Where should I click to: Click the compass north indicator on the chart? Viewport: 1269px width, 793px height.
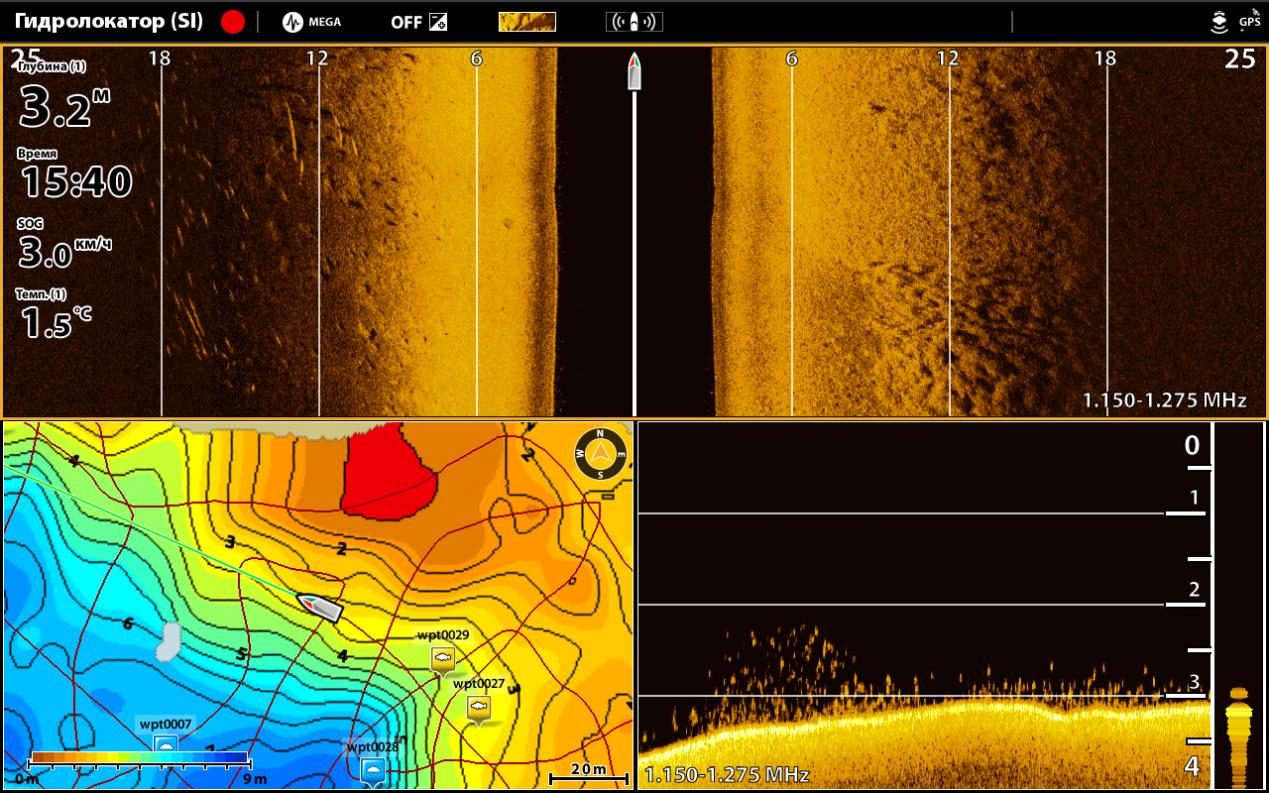pyautogui.click(x=600, y=453)
